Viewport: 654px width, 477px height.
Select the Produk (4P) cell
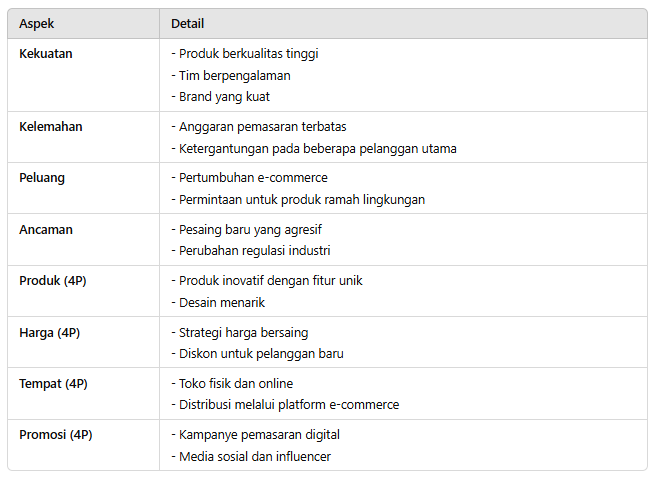[x=53, y=280]
